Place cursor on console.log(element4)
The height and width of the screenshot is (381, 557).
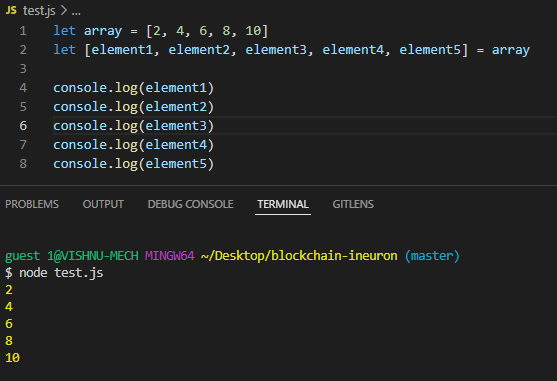(x=134, y=145)
